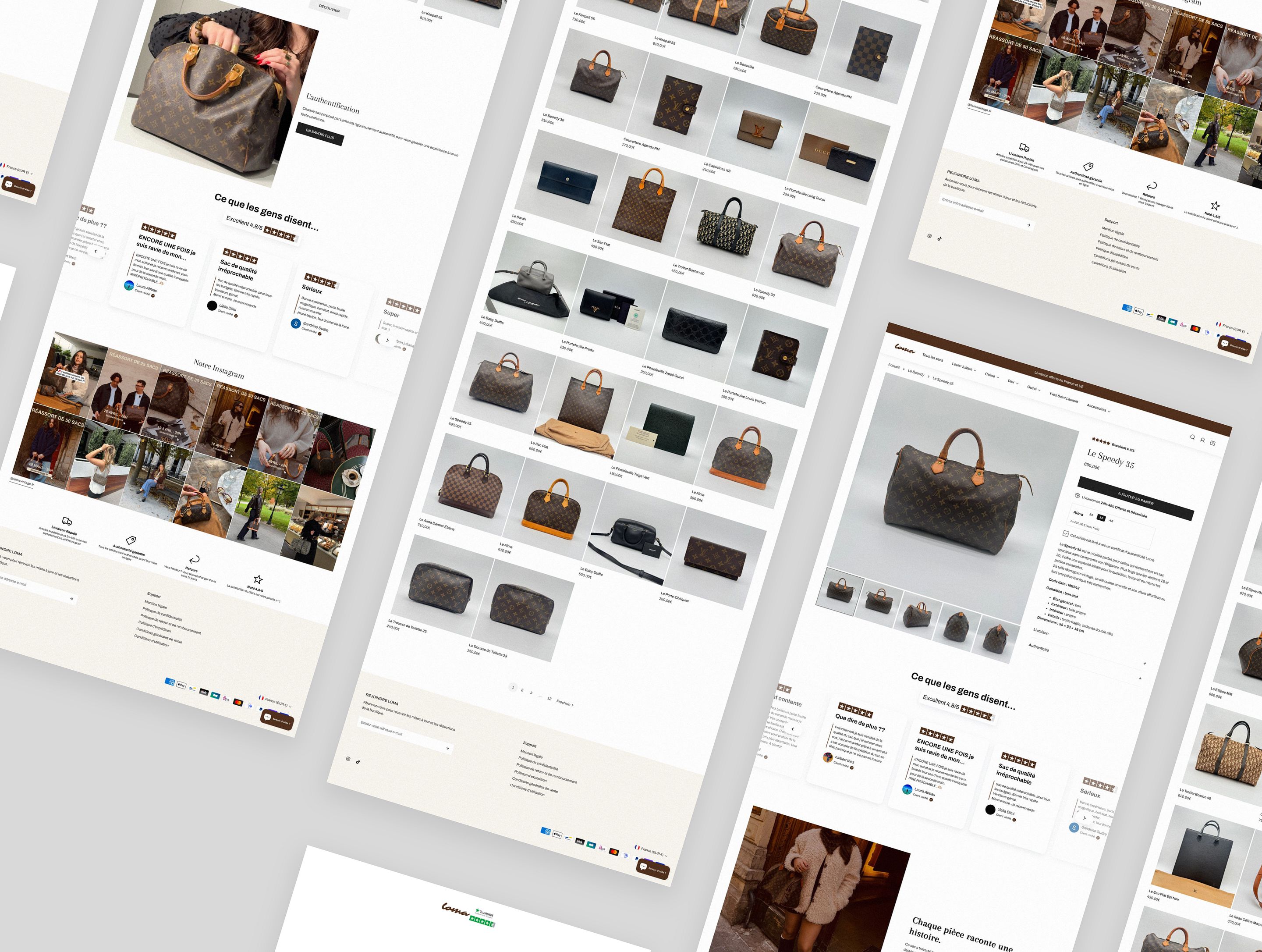Click the EN SAVOIR PLUS button under L'authentification
The width and height of the screenshot is (1262, 952).
click(319, 134)
